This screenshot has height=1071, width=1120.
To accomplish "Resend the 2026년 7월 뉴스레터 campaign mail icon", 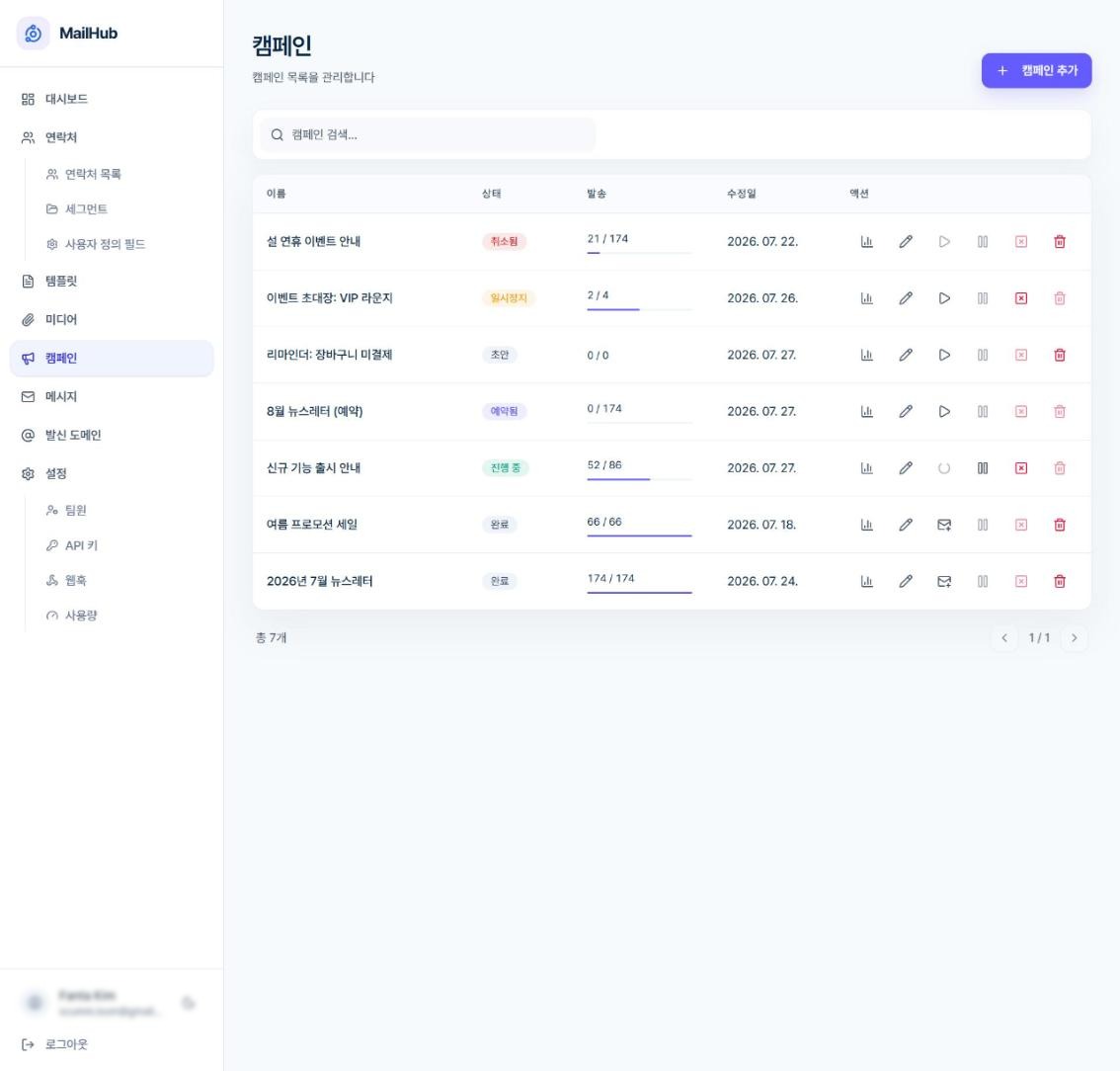I will (943, 581).
